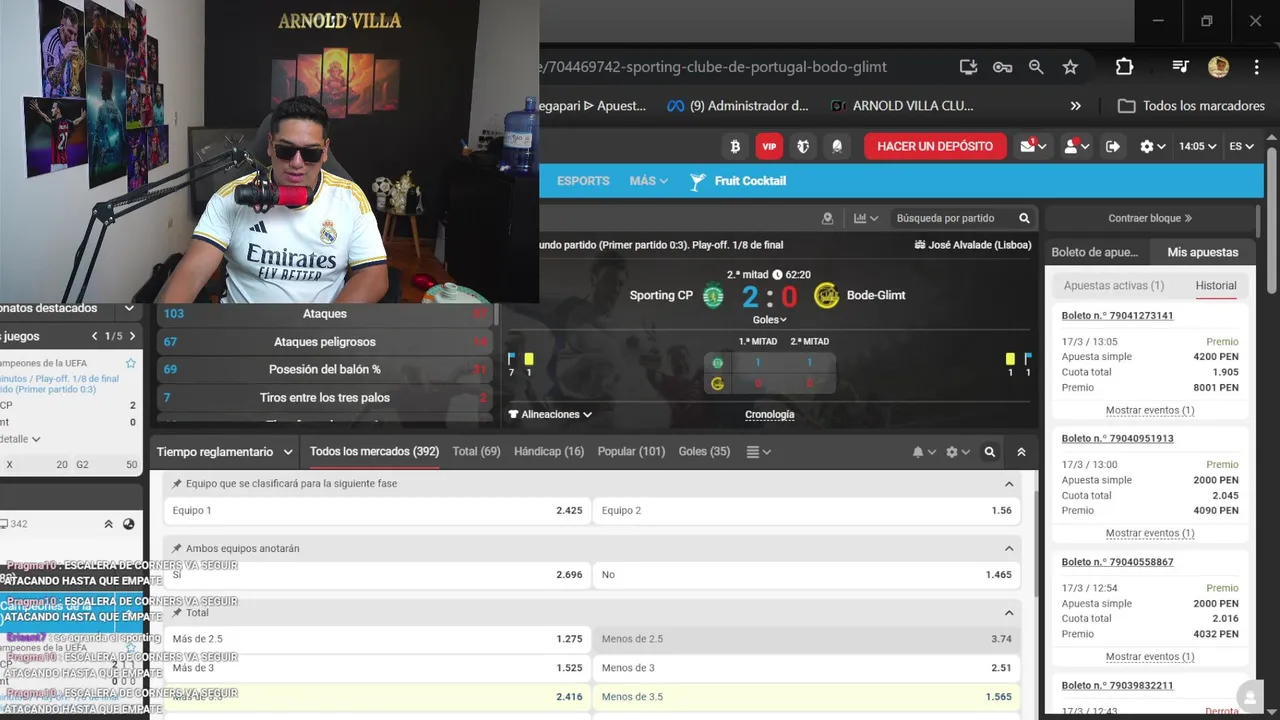Open the markets notification bell icon
Viewport: 1280px width, 720px height.
(923, 452)
